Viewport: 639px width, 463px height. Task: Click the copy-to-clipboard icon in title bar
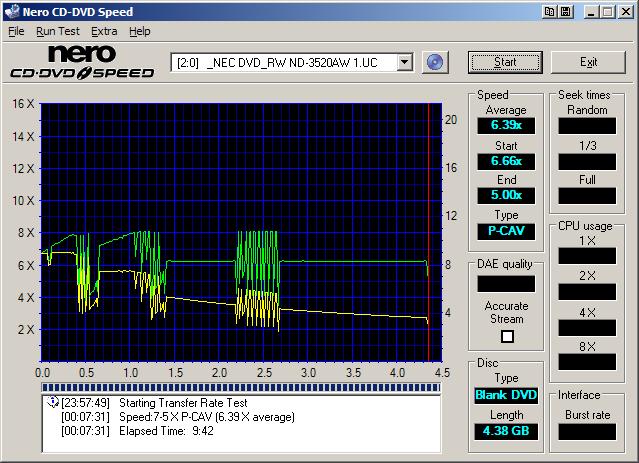coord(549,11)
